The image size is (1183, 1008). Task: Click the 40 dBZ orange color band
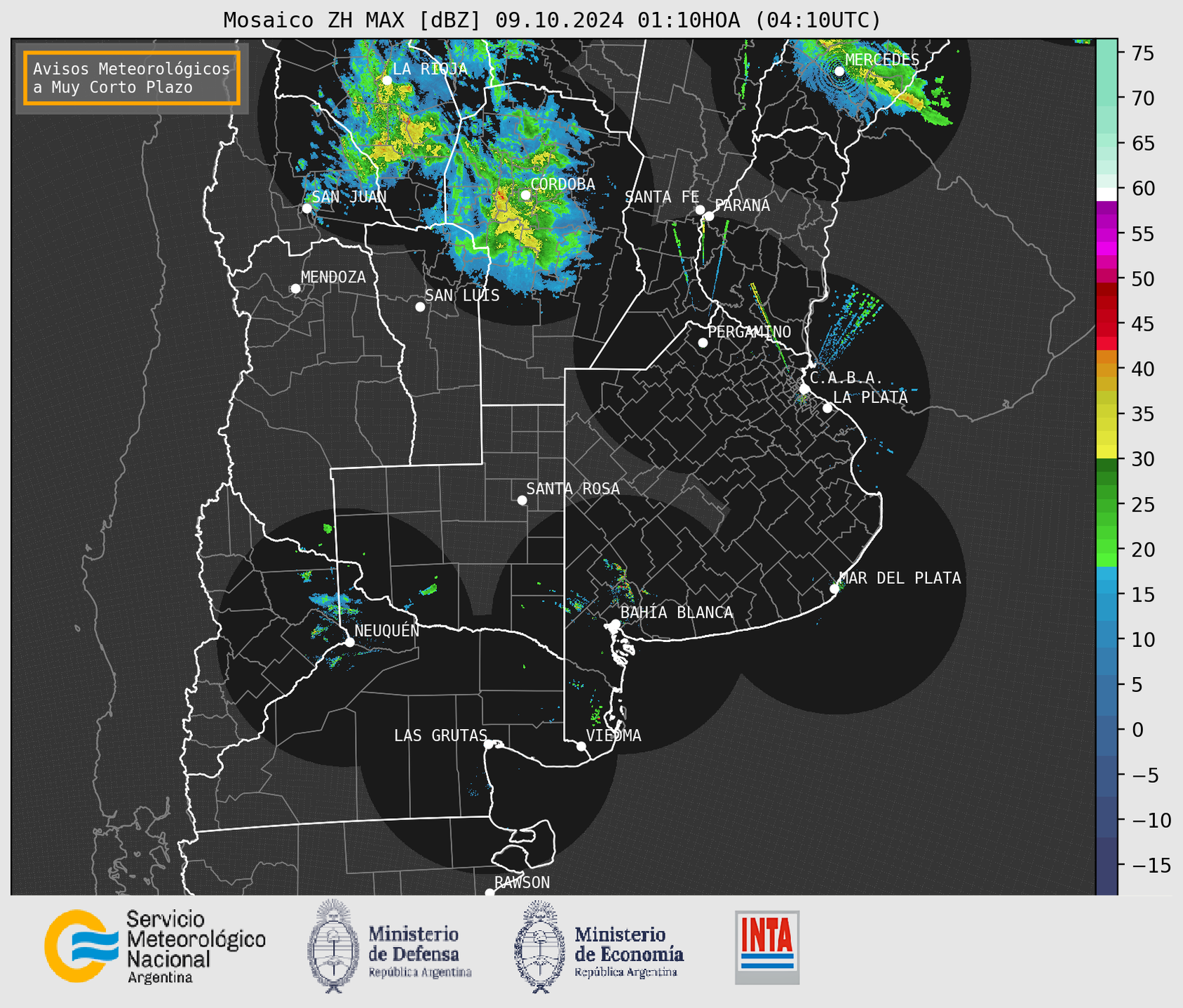1107,369
